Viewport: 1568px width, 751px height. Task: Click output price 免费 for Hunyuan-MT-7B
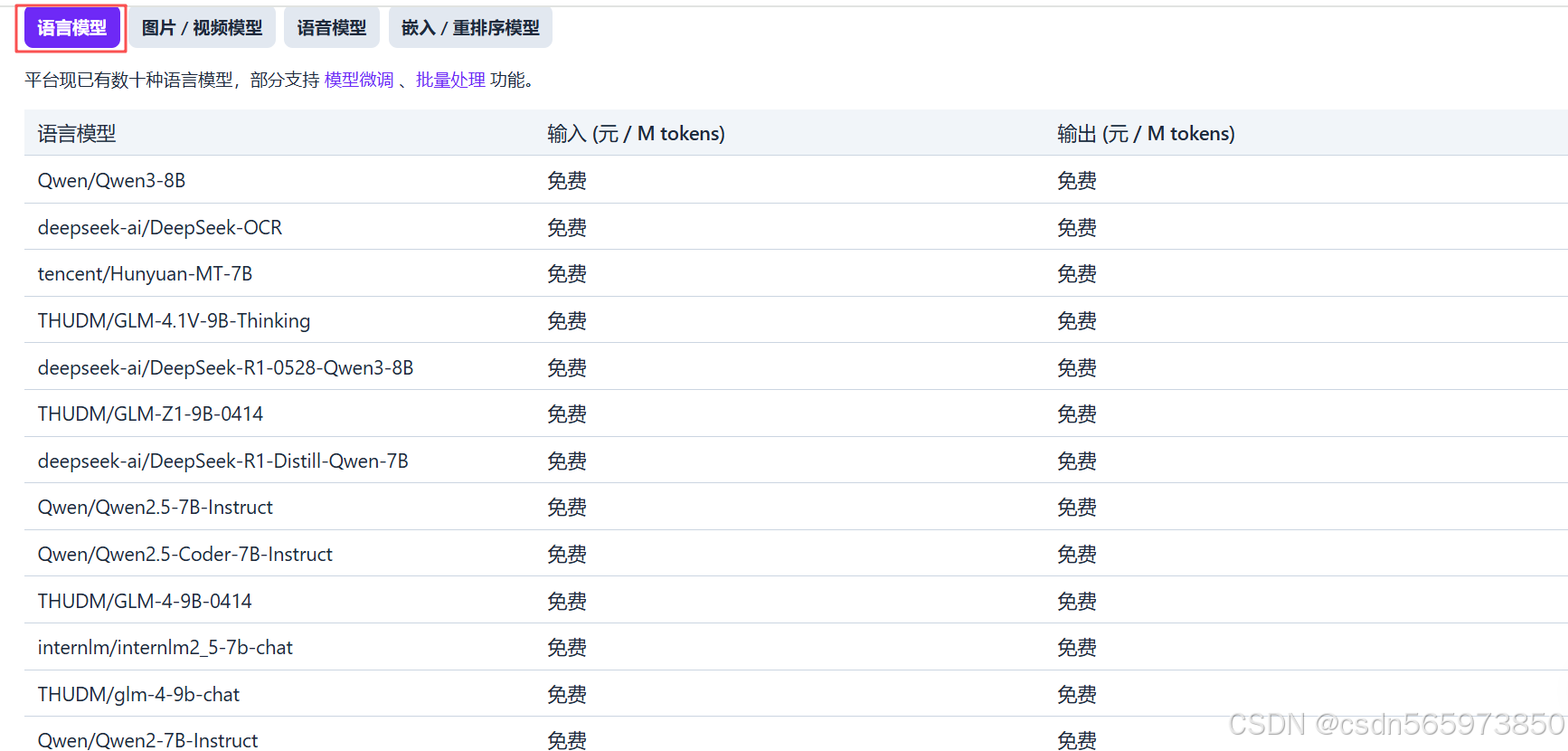tap(1077, 273)
